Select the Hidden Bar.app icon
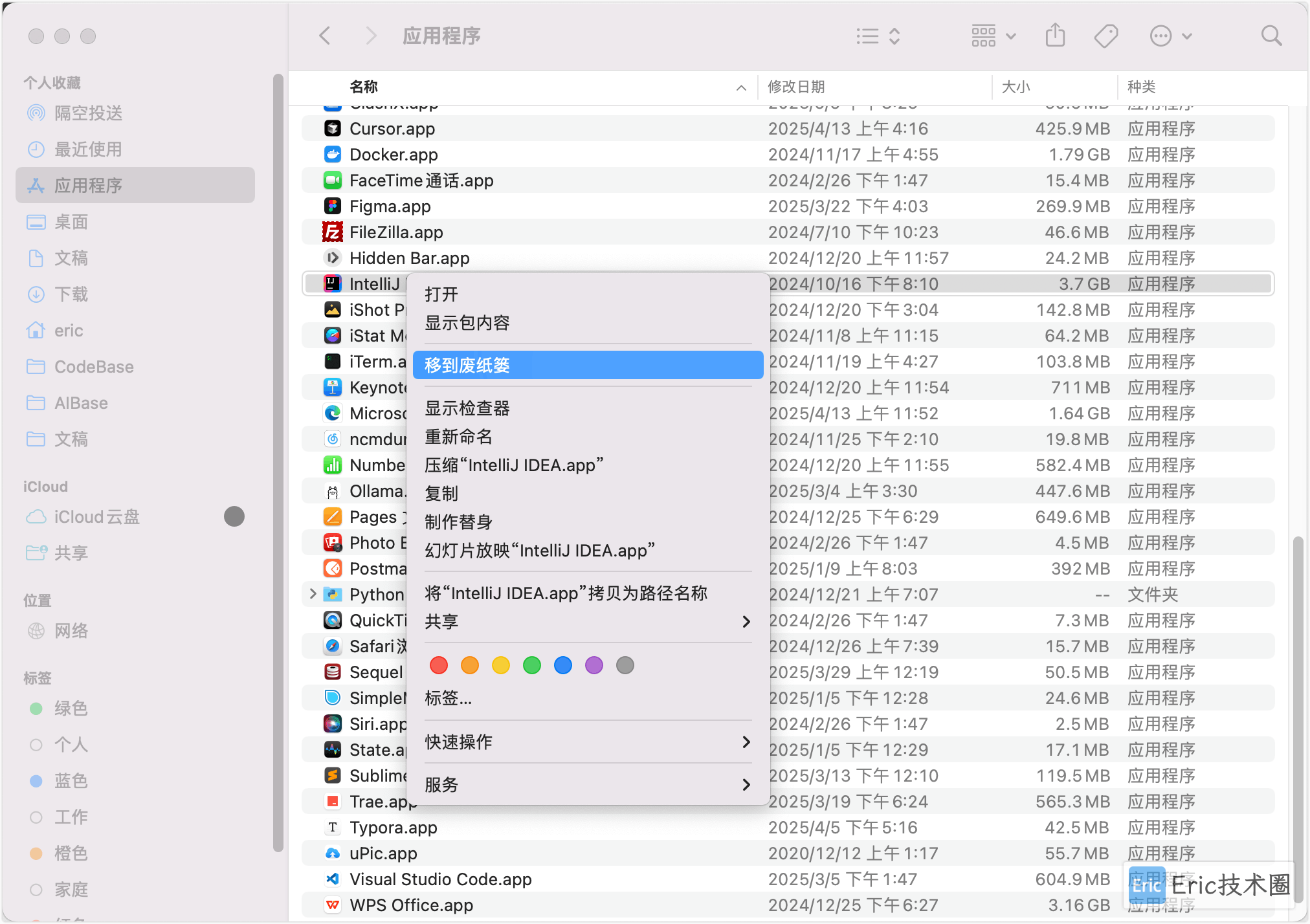 pyautogui.click(x=333, y=258)
